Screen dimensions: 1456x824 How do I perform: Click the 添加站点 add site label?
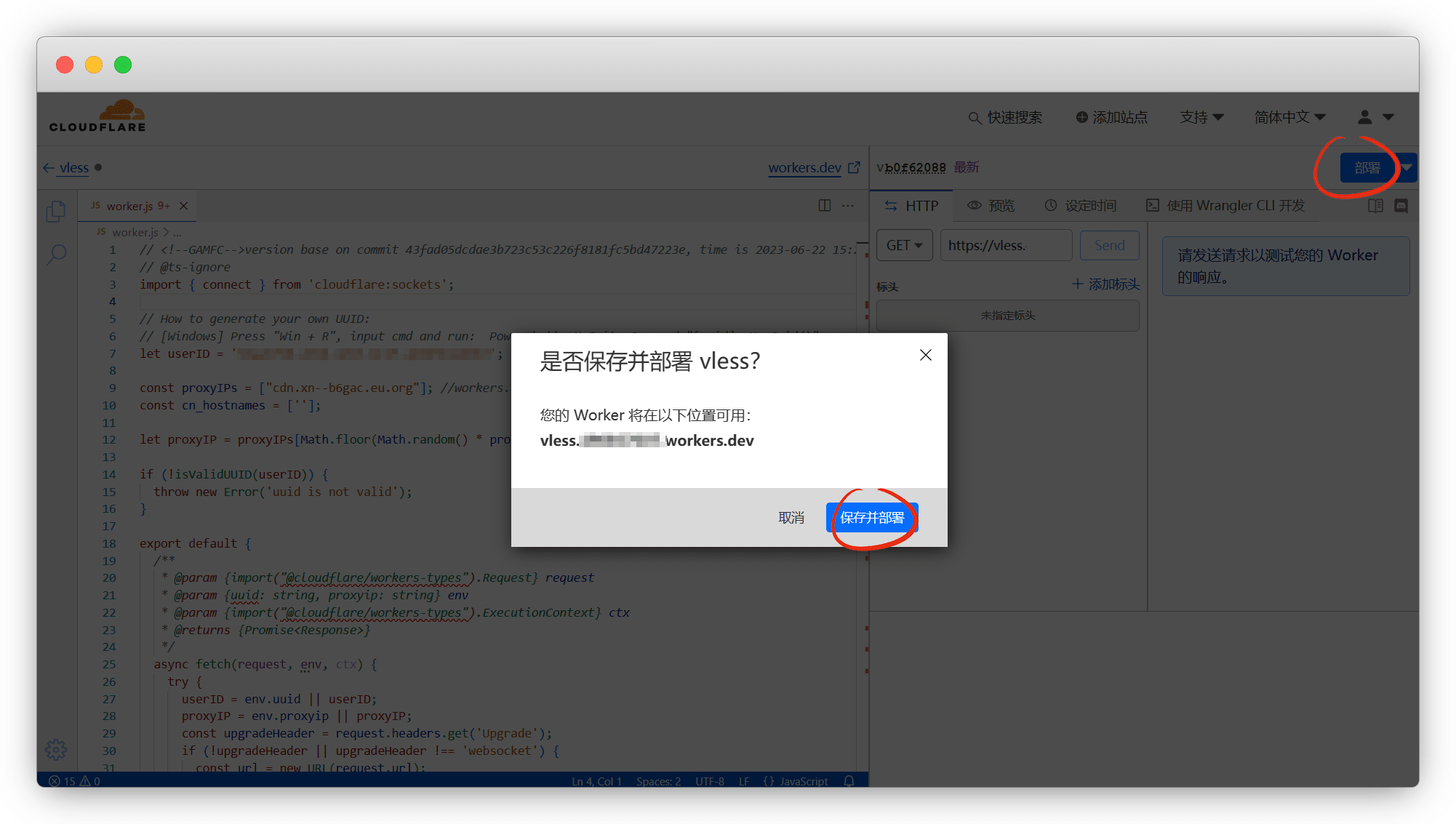pyautogui.click(x=1120, y=117)
